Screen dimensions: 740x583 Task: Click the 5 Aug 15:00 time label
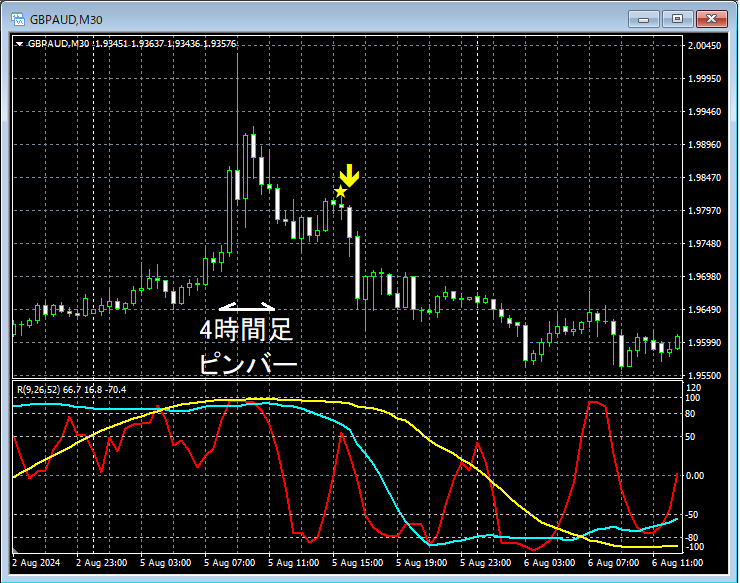(357, 563)
